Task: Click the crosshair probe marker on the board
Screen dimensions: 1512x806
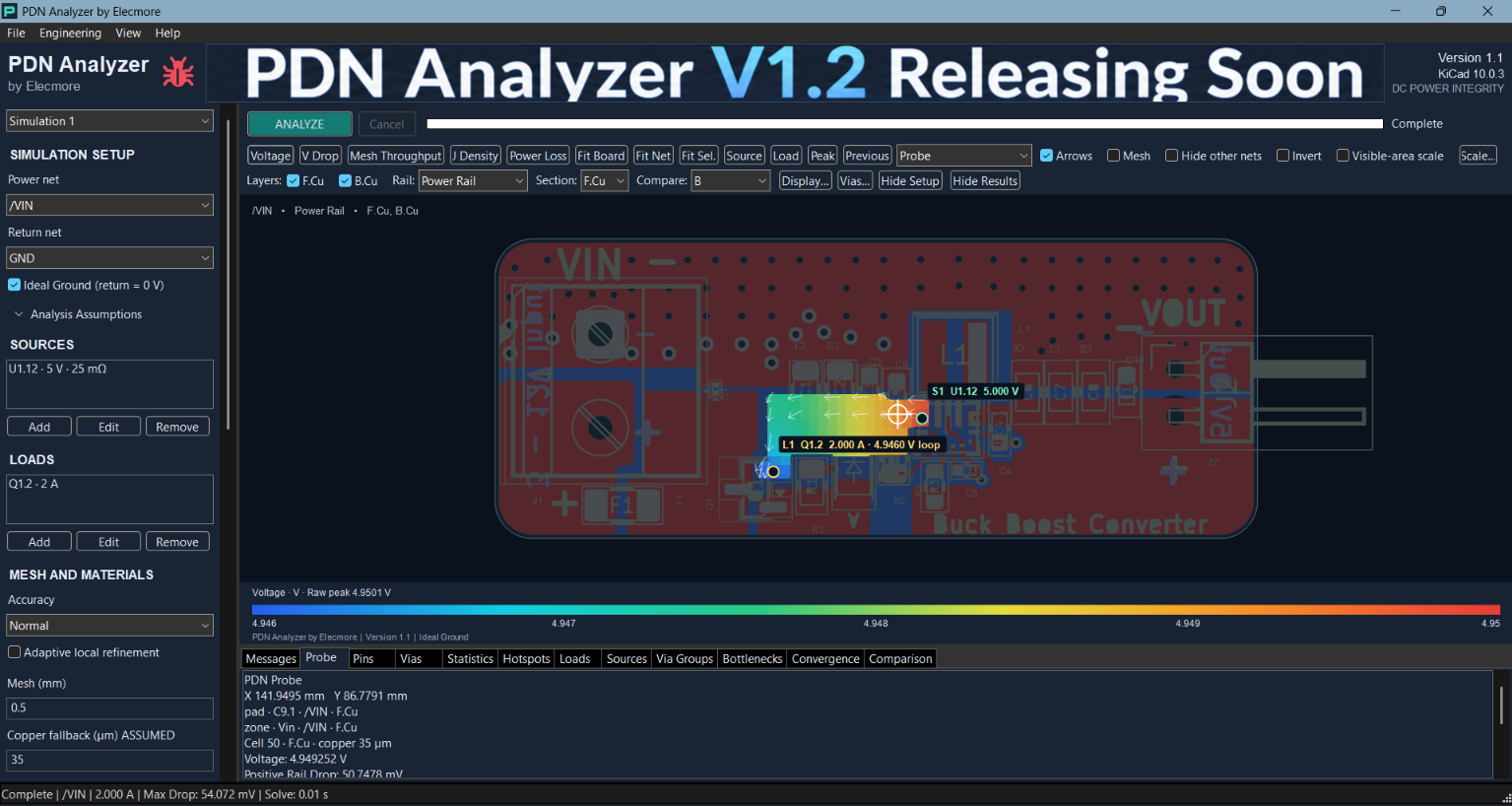Action: pyautogui.click(x=897, y=414)
